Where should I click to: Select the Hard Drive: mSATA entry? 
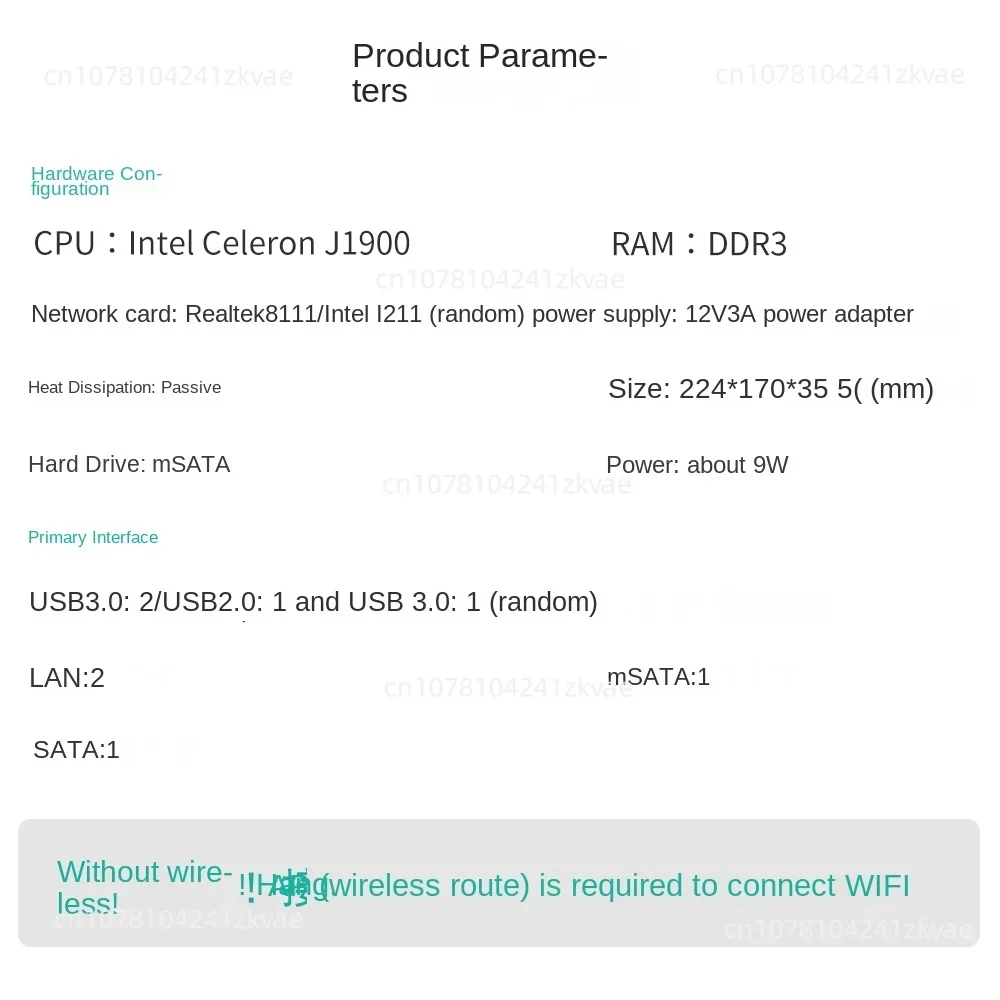[x=129, y=464]
